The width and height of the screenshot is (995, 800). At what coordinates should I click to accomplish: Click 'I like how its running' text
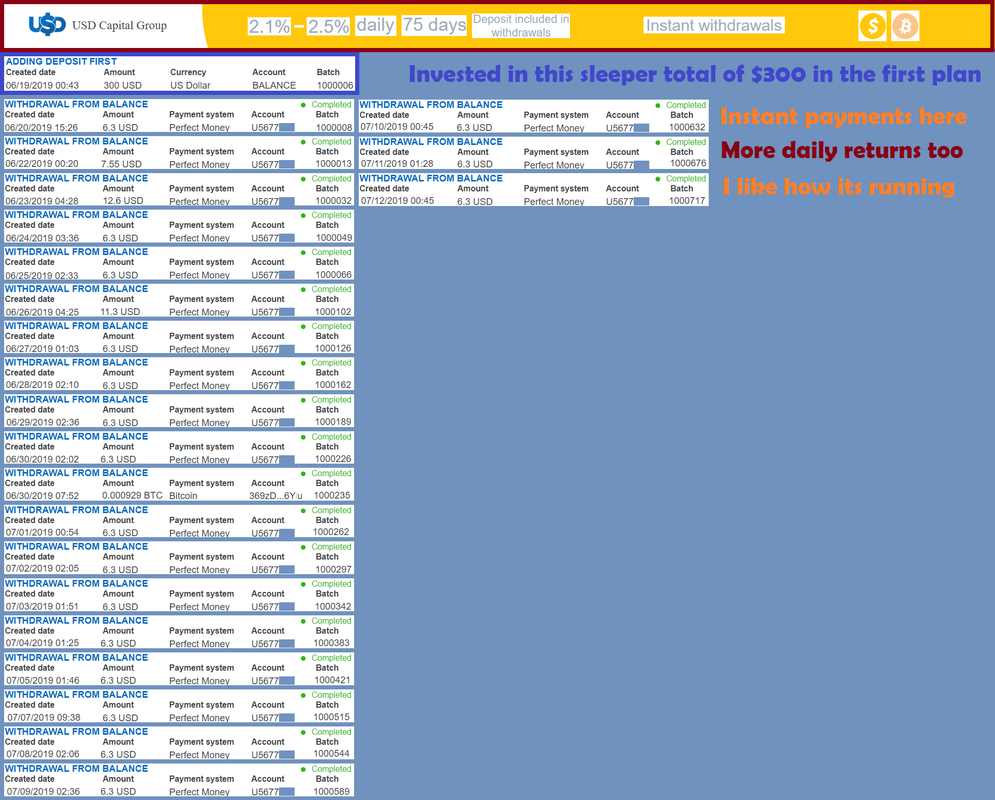point(838,187)
